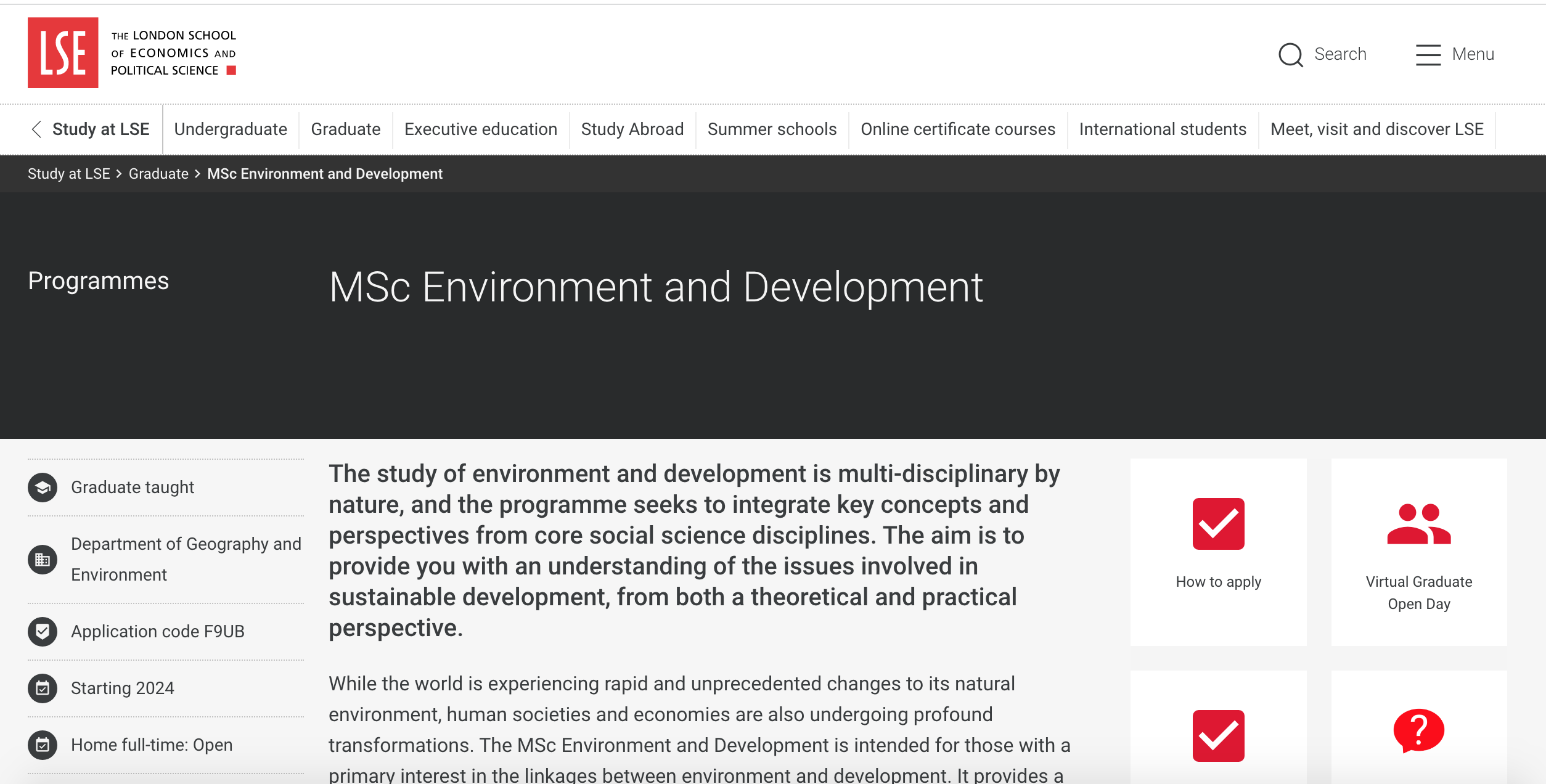Open Department of Geography and Environment link
Viewport: 1546px width, 784px height.
(x=186, y=559)
